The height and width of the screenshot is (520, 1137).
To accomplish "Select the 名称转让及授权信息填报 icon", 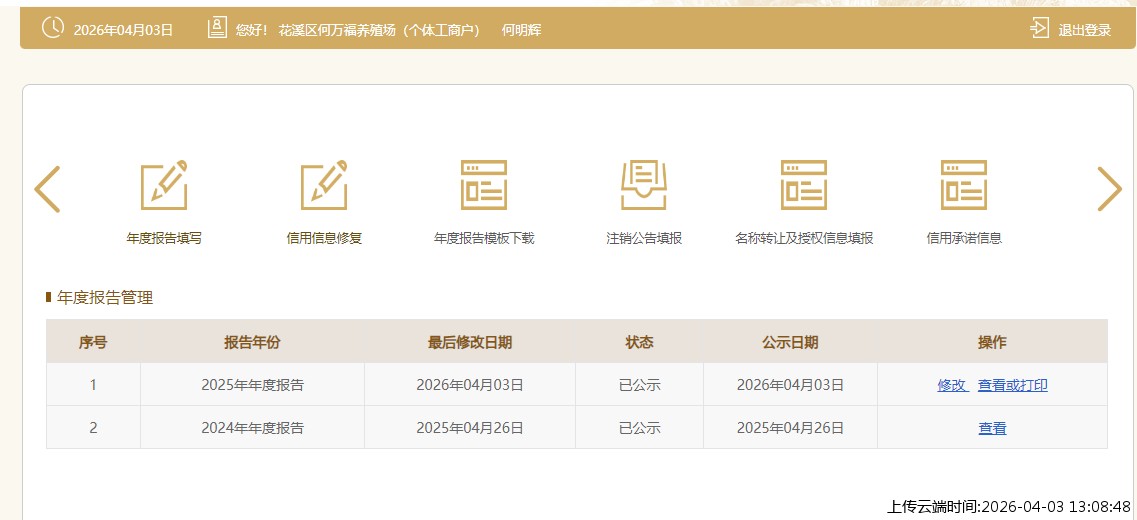I will click(x=804, y=185).
